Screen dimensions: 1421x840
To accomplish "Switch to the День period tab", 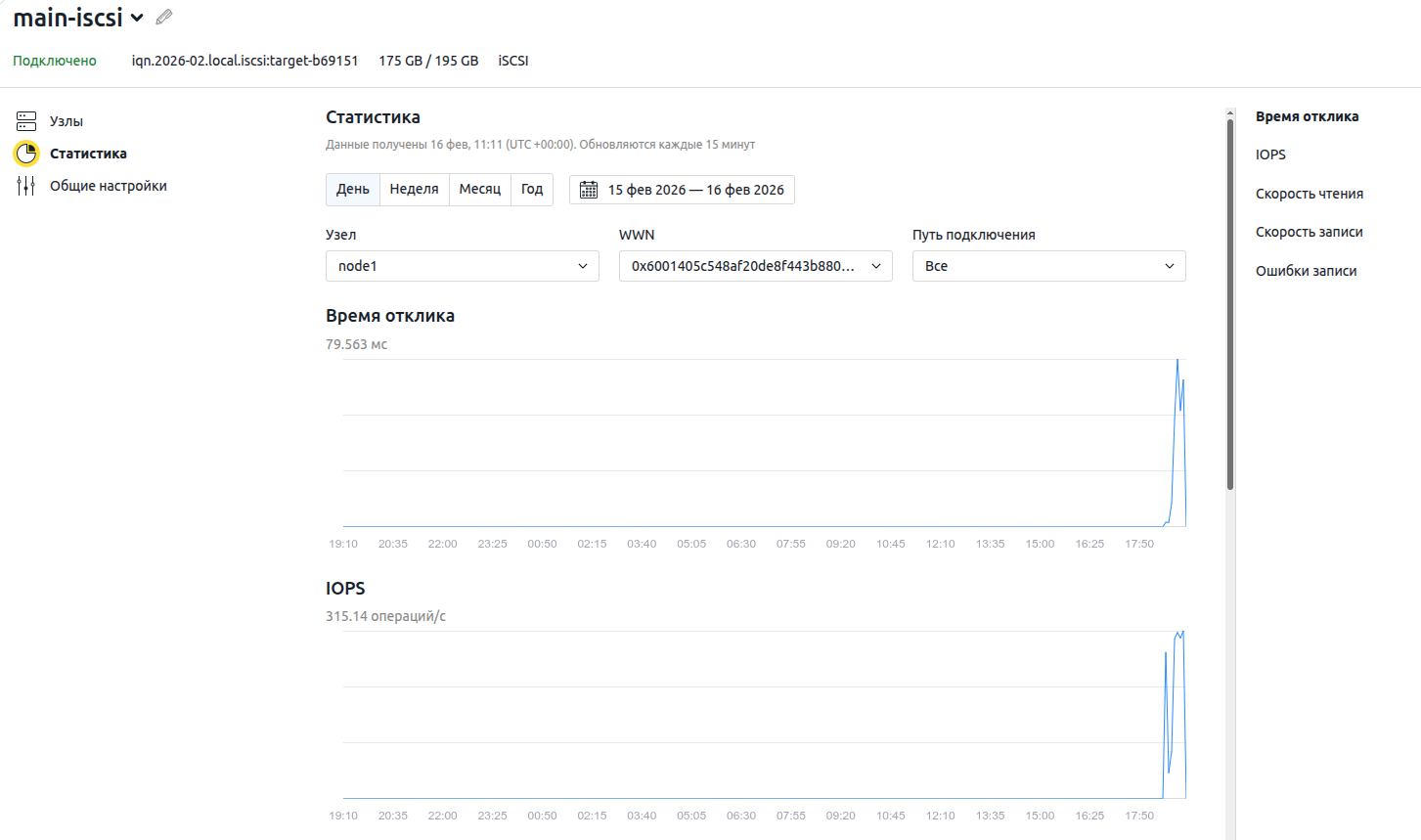I will coord(352,189).
